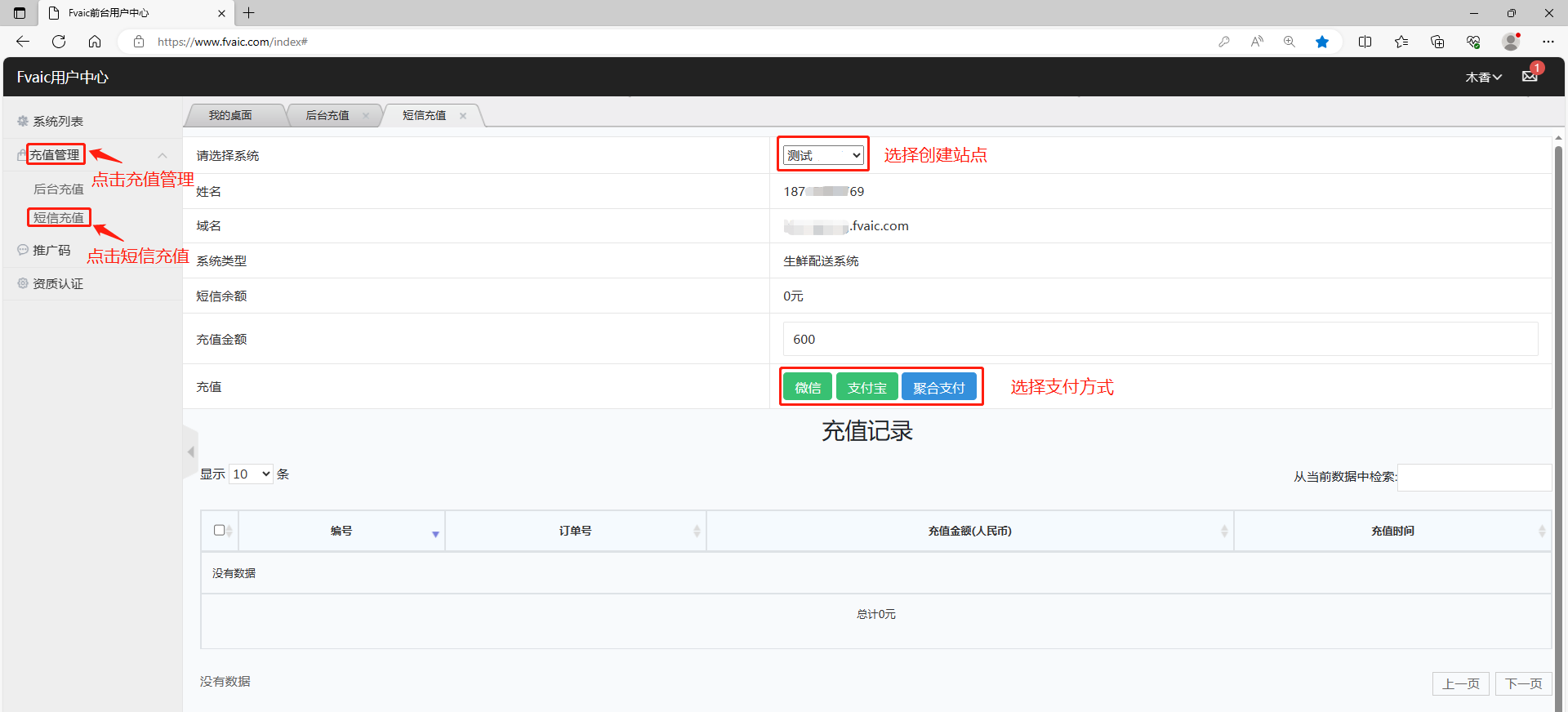This screenshot has width=1568, height=712.
Task: Click the zoom magnifier icon in address bar
Action: pyautogui.click(x=1290, y=42)
